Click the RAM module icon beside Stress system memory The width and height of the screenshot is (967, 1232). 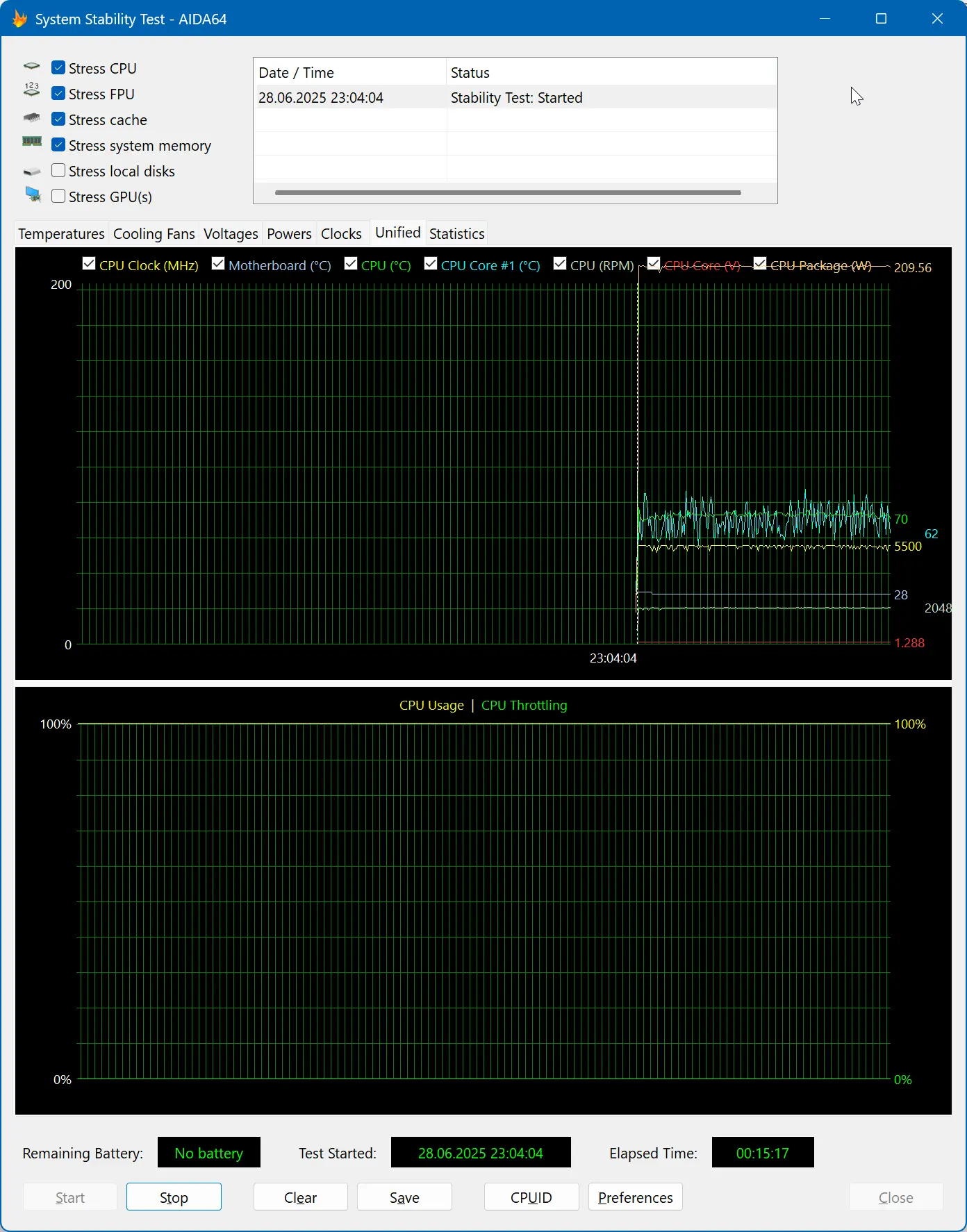pos(32,142)
